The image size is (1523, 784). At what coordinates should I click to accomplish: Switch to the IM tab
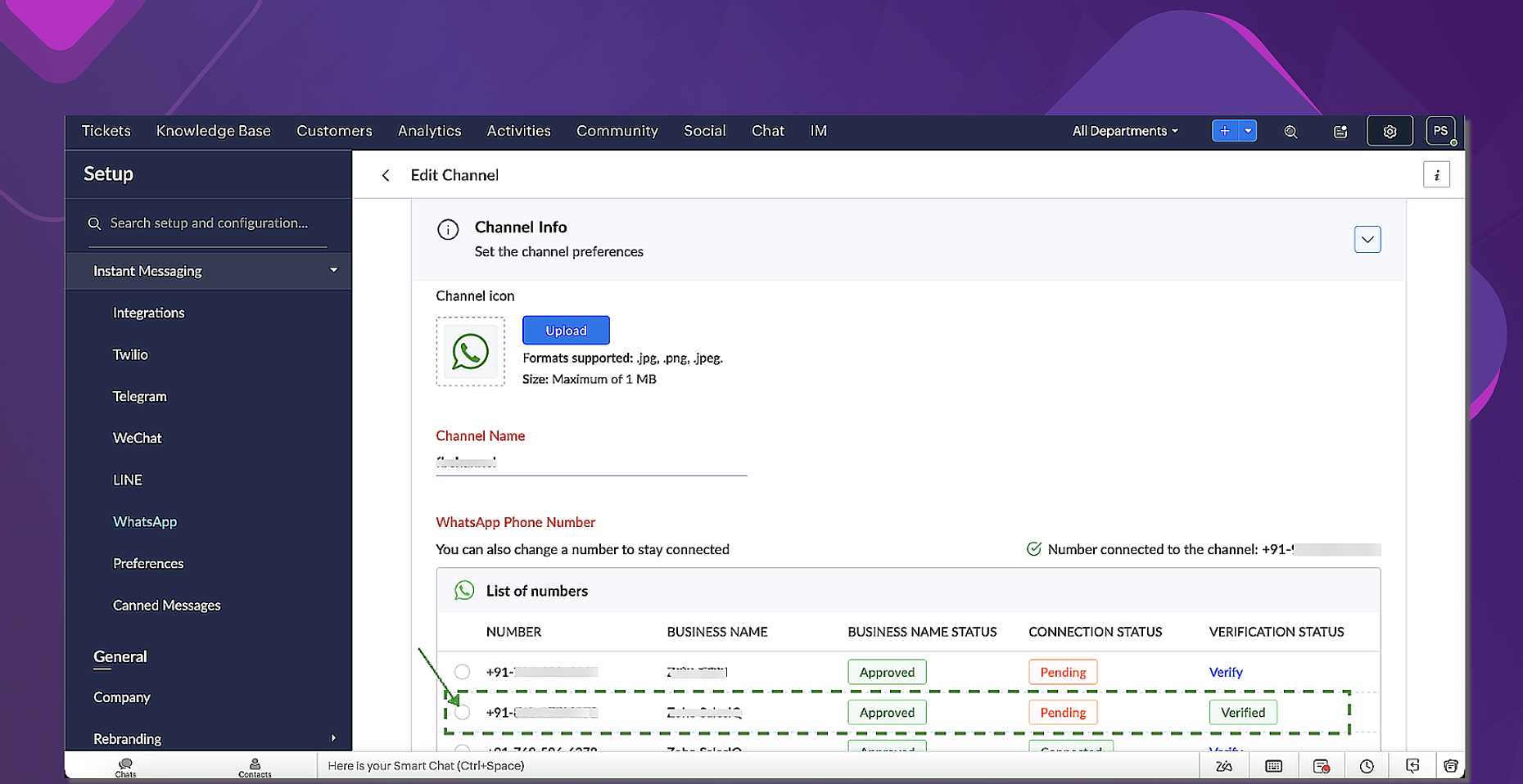(819, 131)
